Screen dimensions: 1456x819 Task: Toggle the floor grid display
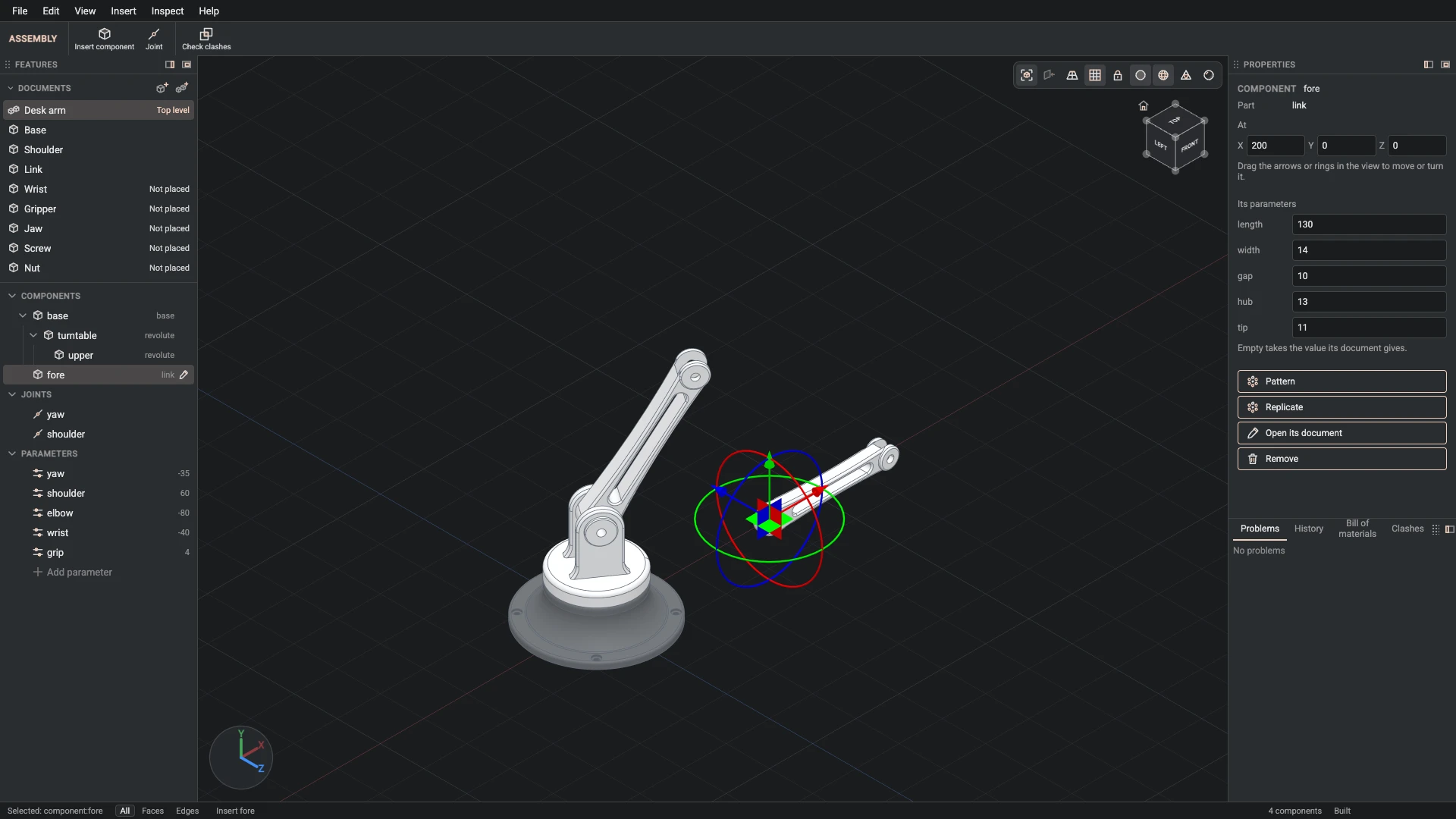tap(1095, 75)
